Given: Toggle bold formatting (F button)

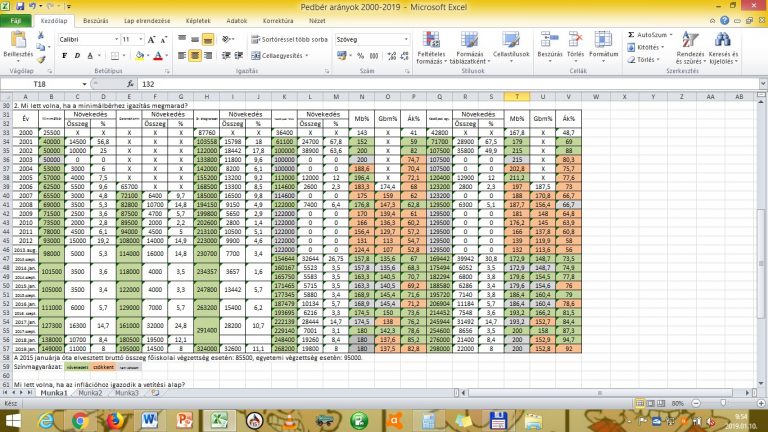Looking at the screenshot, I should (63, 56).
